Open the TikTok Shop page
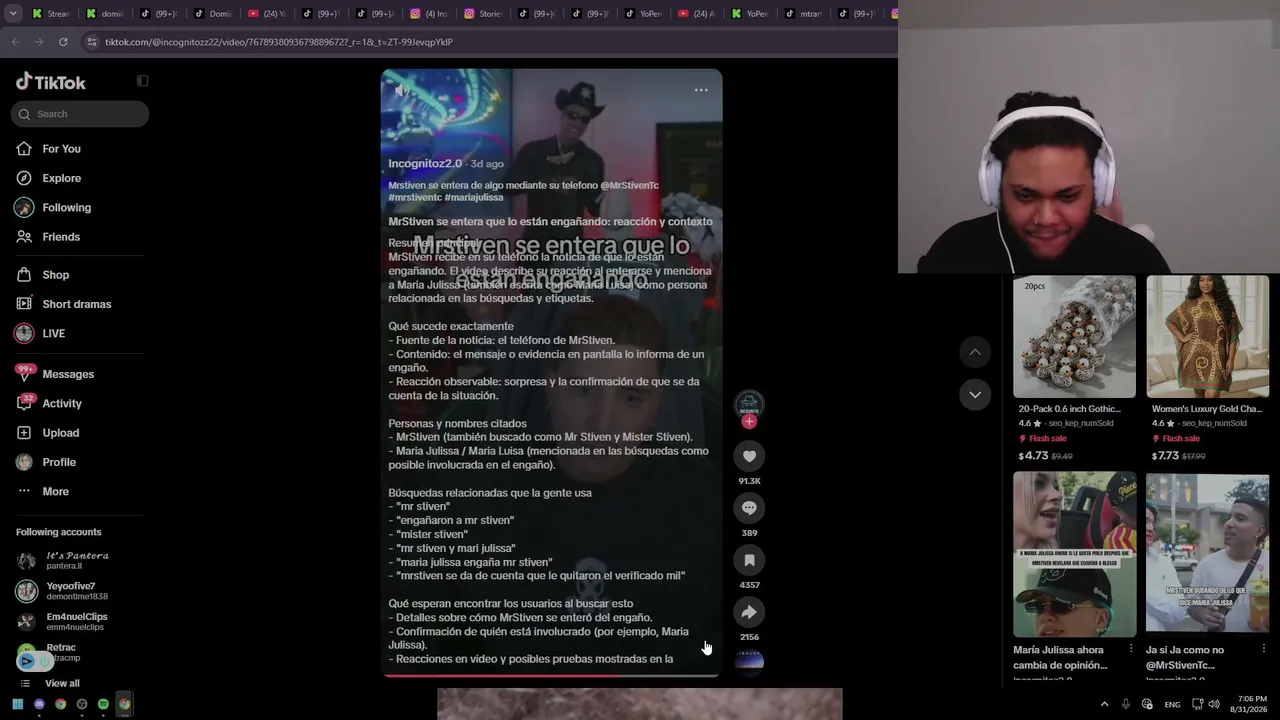 click(55, 275)
